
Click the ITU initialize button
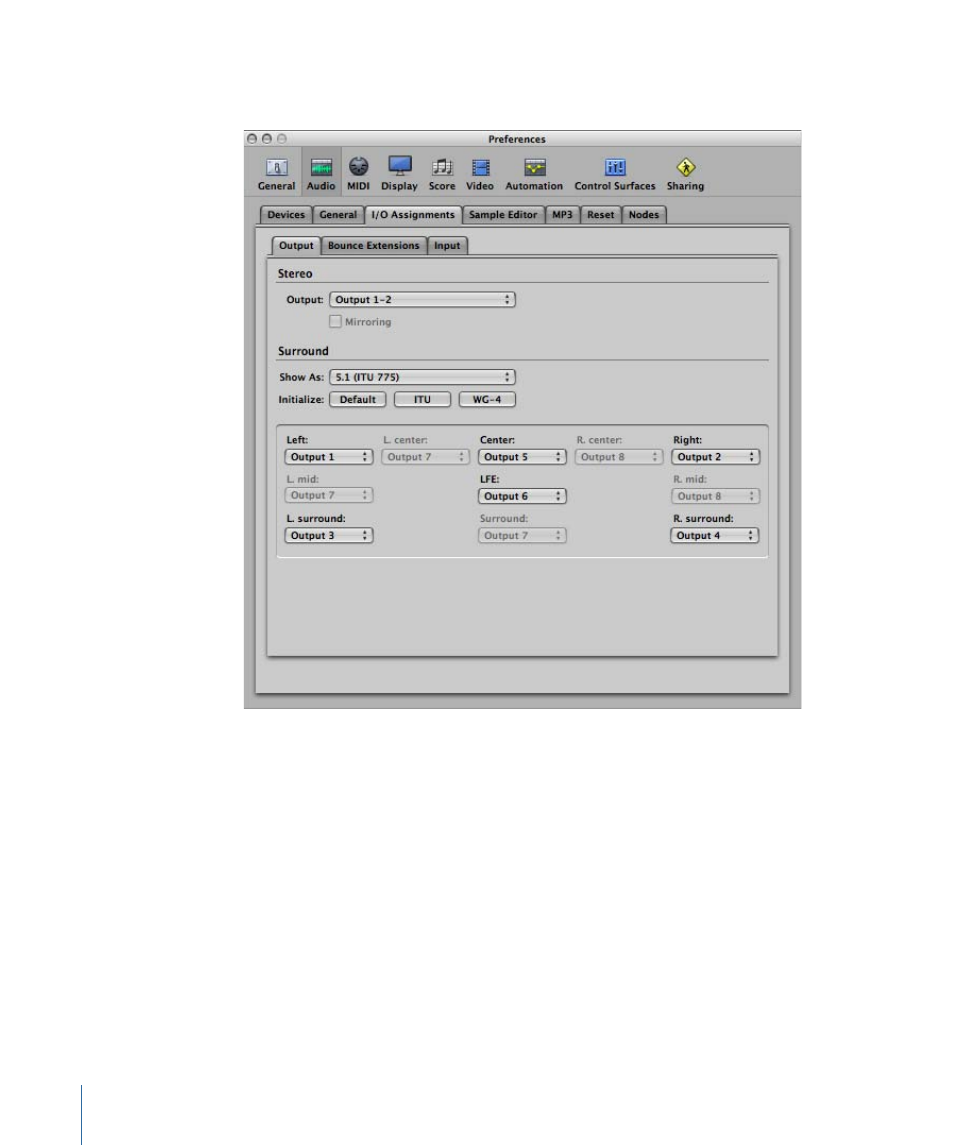coord(422,399)
